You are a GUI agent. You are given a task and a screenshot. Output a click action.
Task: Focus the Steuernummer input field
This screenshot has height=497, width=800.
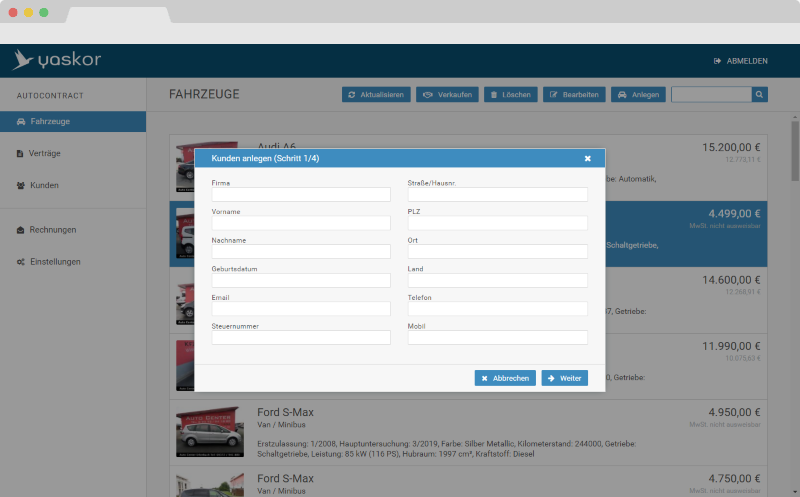point(301,337)
